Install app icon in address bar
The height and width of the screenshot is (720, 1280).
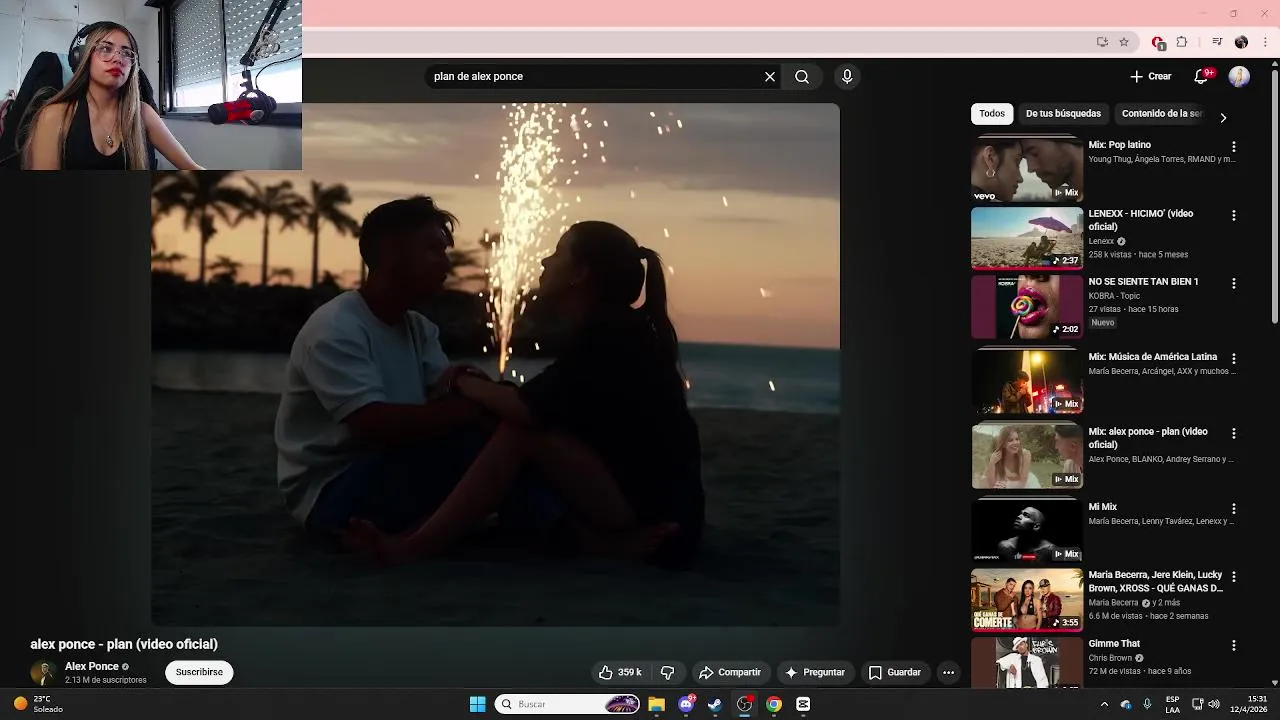tap(1102, 42)
